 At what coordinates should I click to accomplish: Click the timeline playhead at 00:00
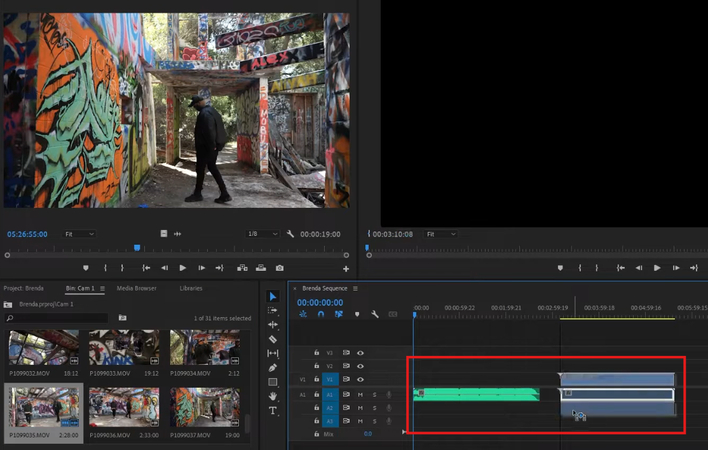[x=415, y=315]
